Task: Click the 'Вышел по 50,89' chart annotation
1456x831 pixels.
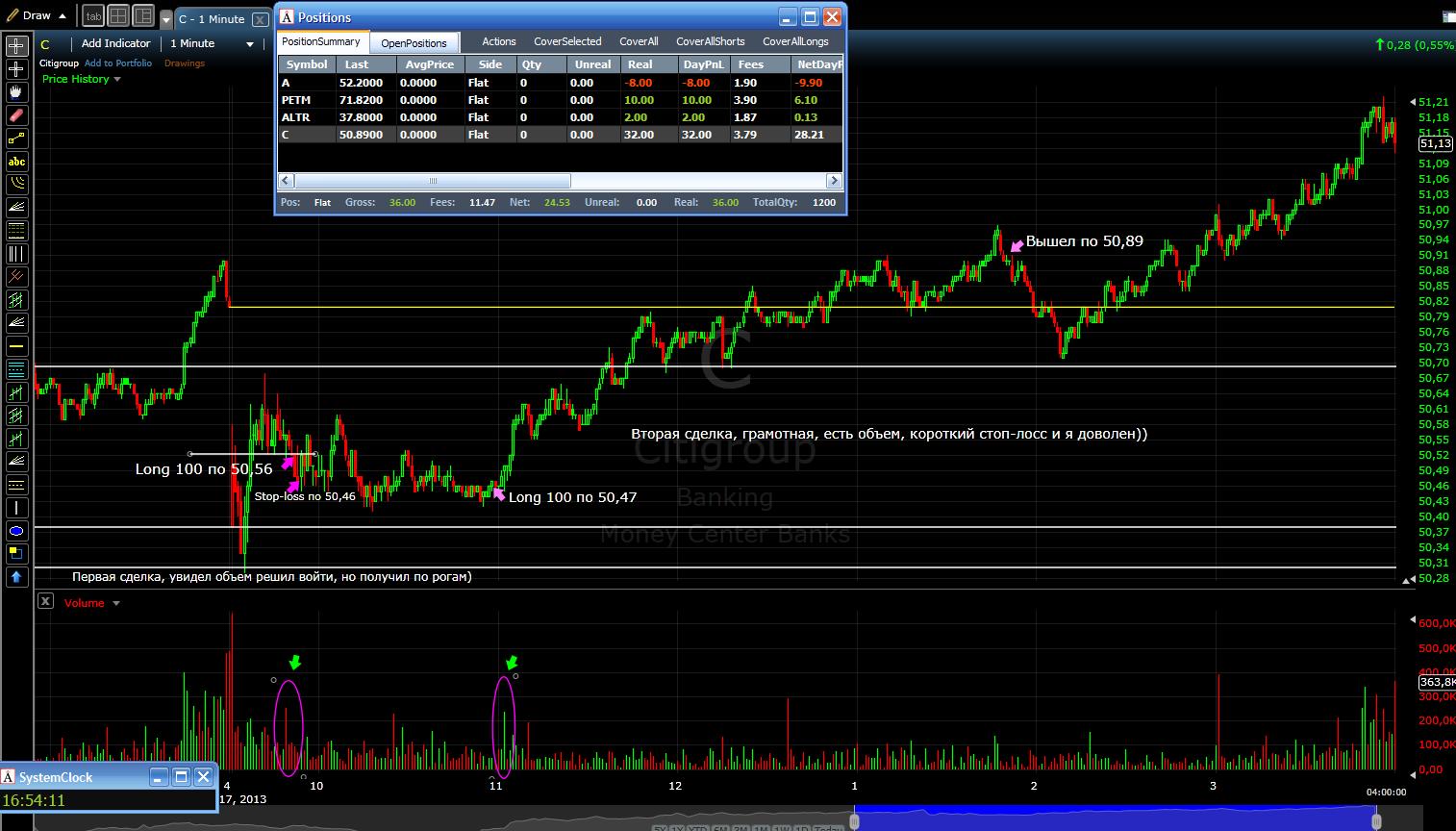Action: tap(1084, 241)
